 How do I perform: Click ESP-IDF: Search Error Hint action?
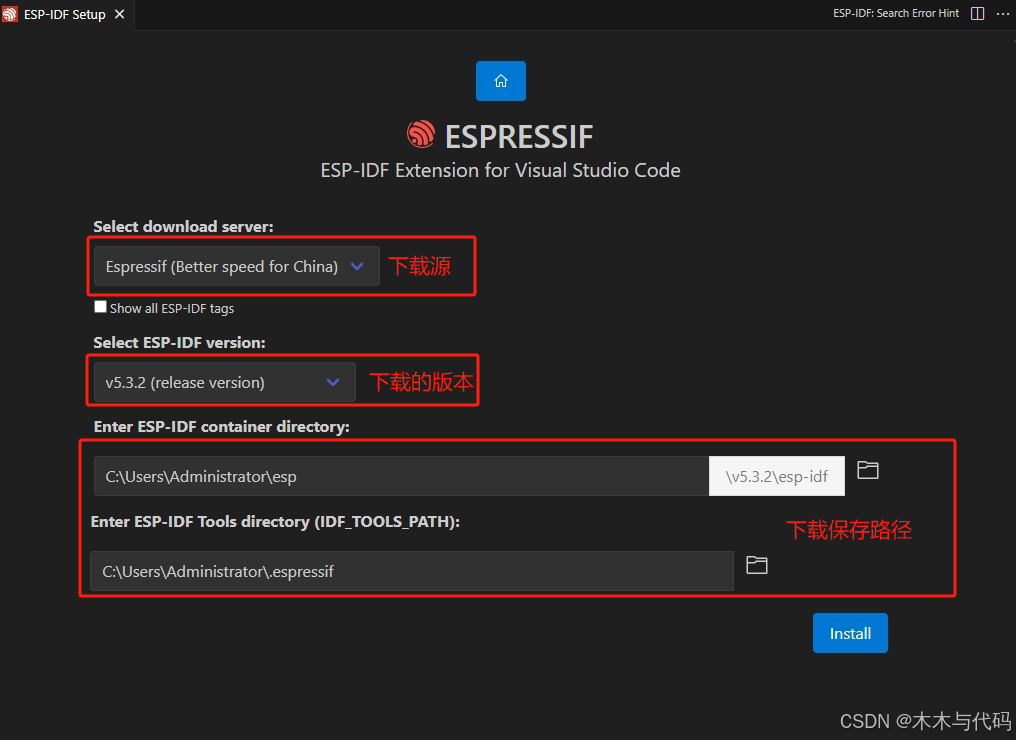tap(895, 13)
